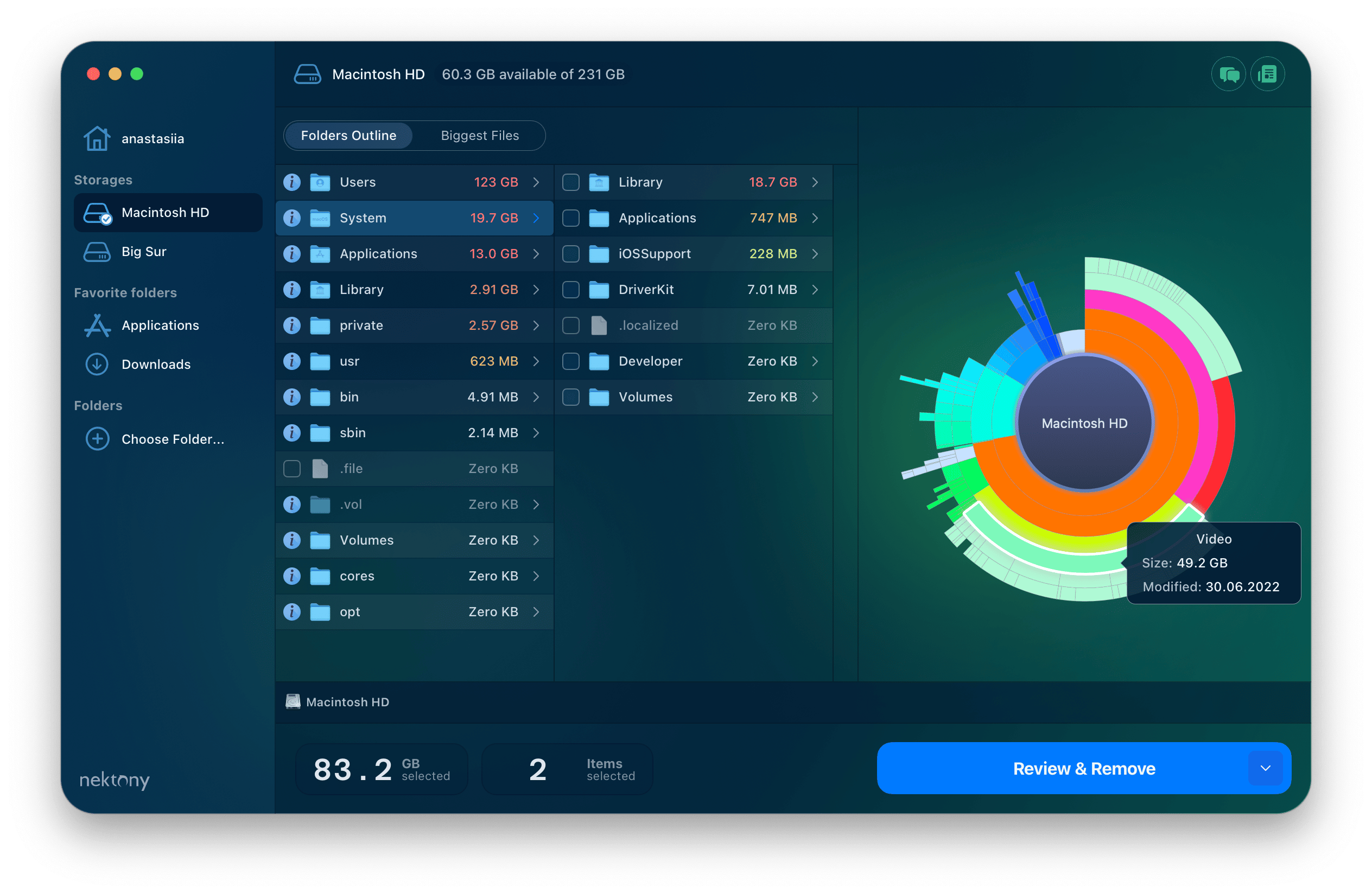Click the Macintosh HD drive icon in header
Screen dimensions: 1372x894
[x=307, y=74]
